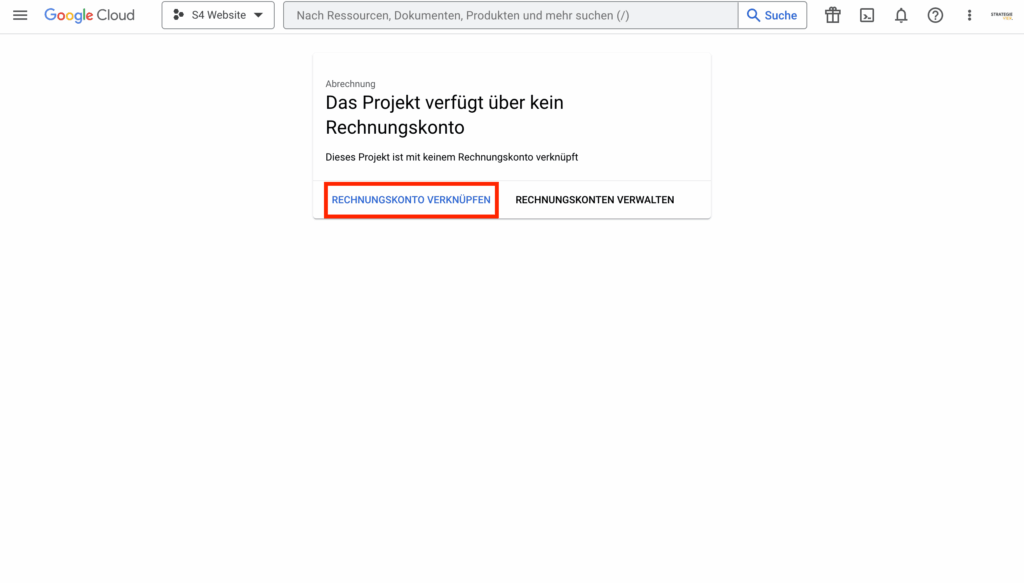Activate Cloud Shell terminal icon

[867, 15]
